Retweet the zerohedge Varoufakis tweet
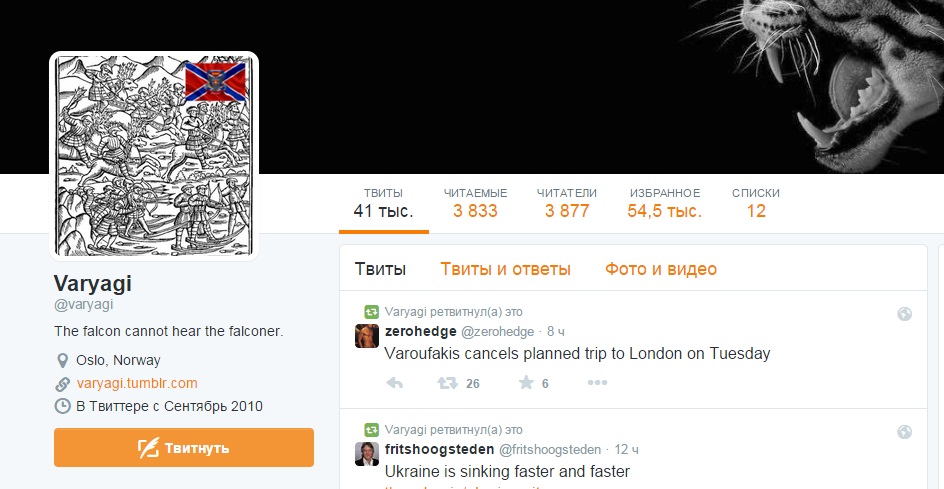Image resolution: width=944 pixels, height=489 pixels. coord(447,383)
